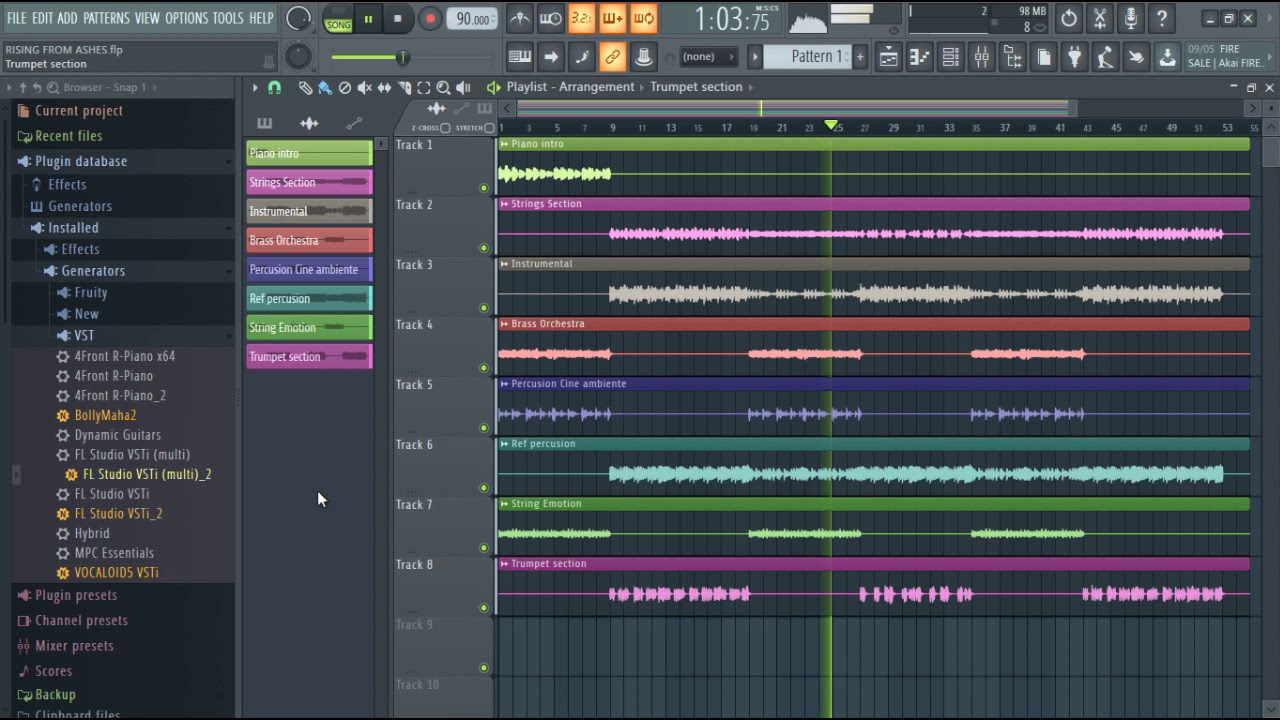Viewport: 1280px width, 720px height.
Task: Select the Ref percusion clip in picker
Action: (309, 298)
